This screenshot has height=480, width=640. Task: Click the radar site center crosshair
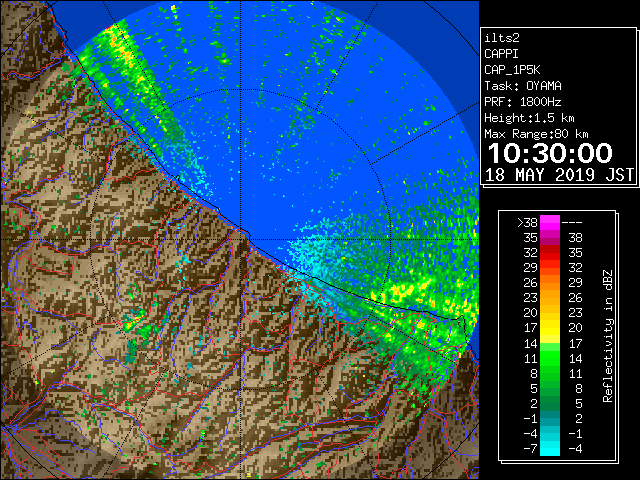pyautogui.click(x=240, y=239)
